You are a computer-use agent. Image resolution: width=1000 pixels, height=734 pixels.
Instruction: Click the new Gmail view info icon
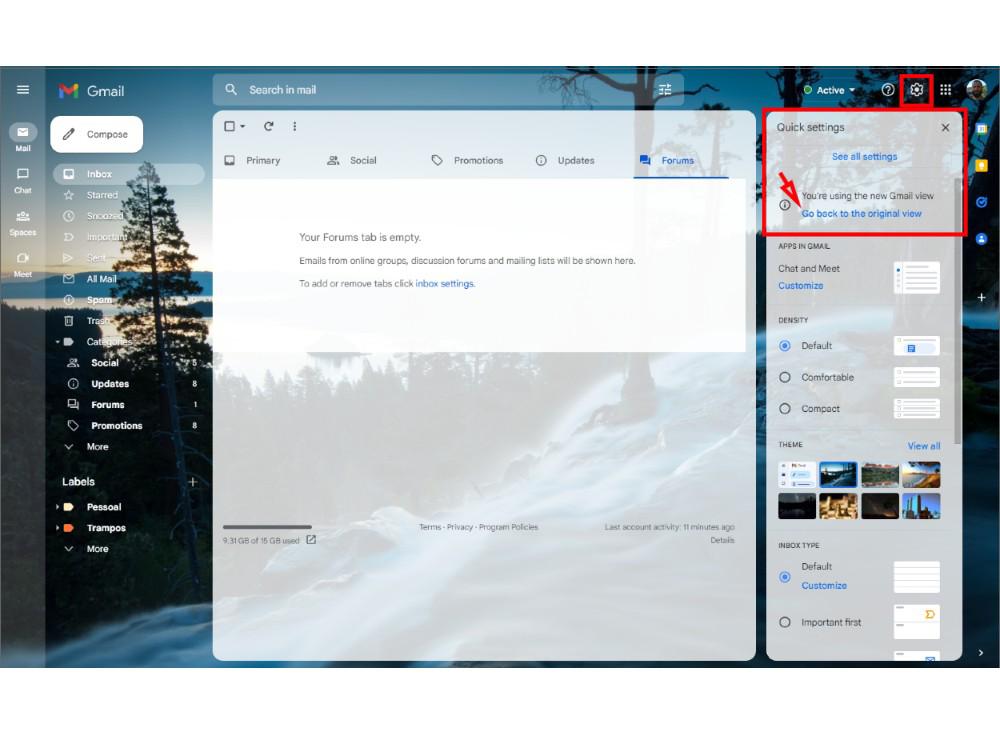point(784,205)
